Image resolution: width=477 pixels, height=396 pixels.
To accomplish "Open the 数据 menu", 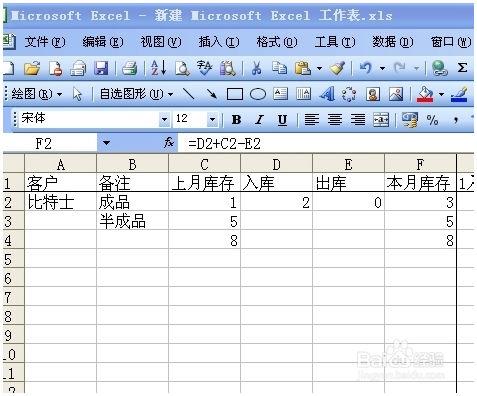I will [393, 42].
